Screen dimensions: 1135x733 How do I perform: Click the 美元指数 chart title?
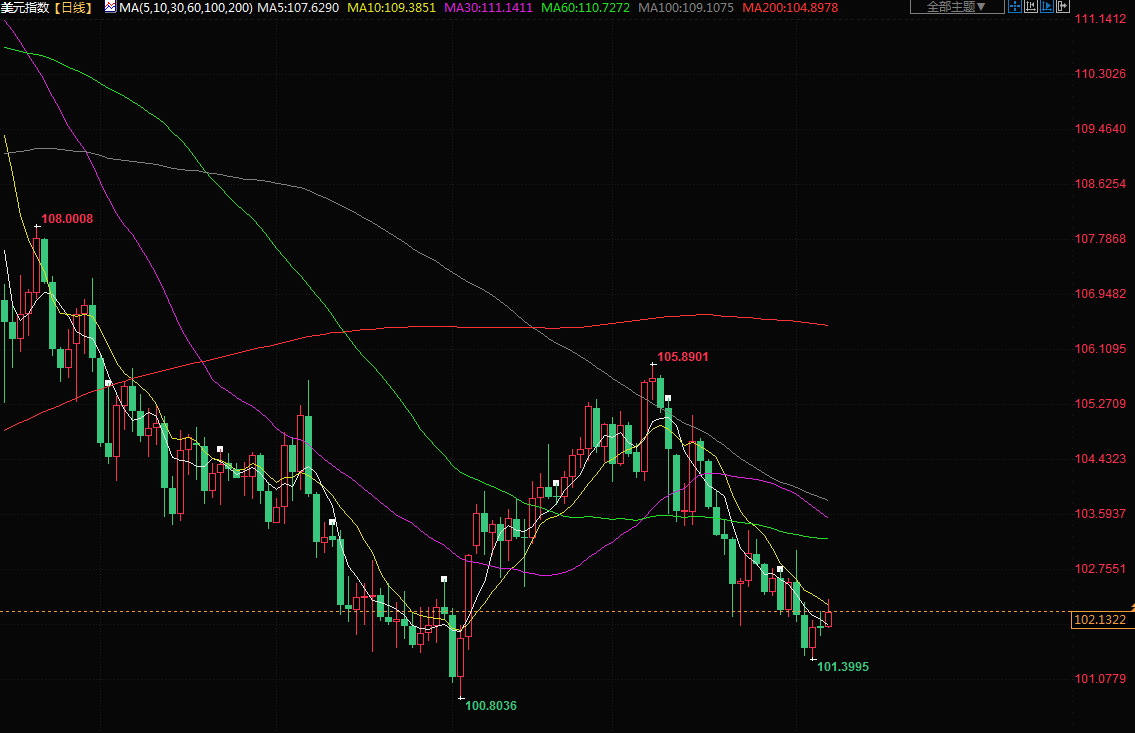(27, 7)
